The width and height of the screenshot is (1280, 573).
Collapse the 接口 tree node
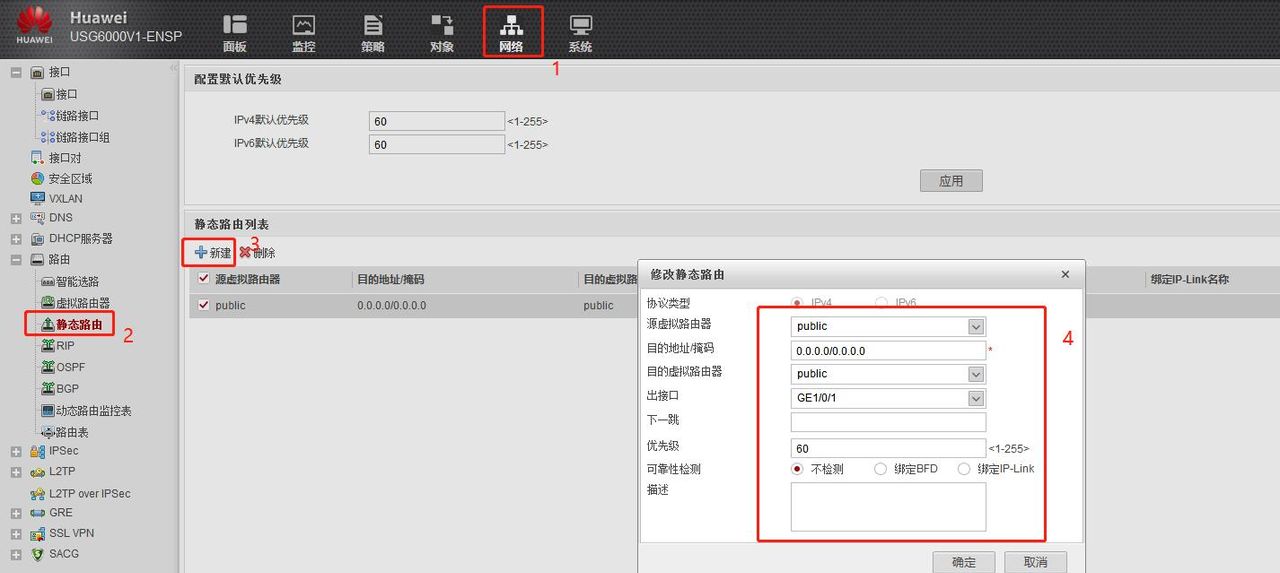click(16, 72)
